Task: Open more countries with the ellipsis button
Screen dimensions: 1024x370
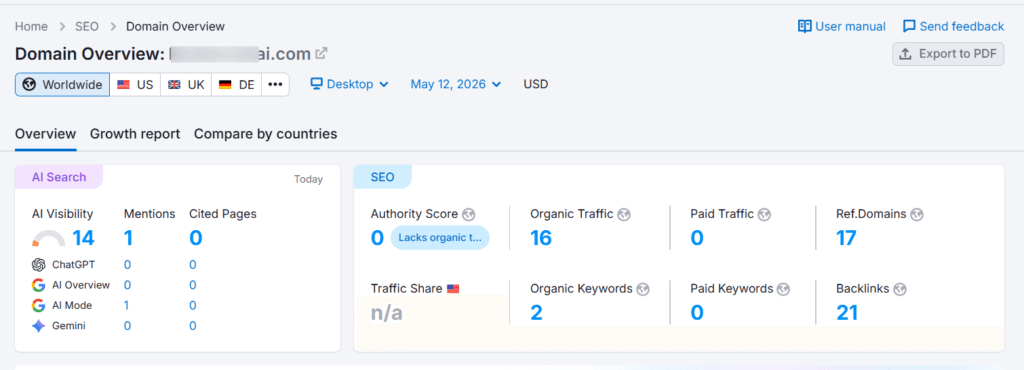Action: 276,85
